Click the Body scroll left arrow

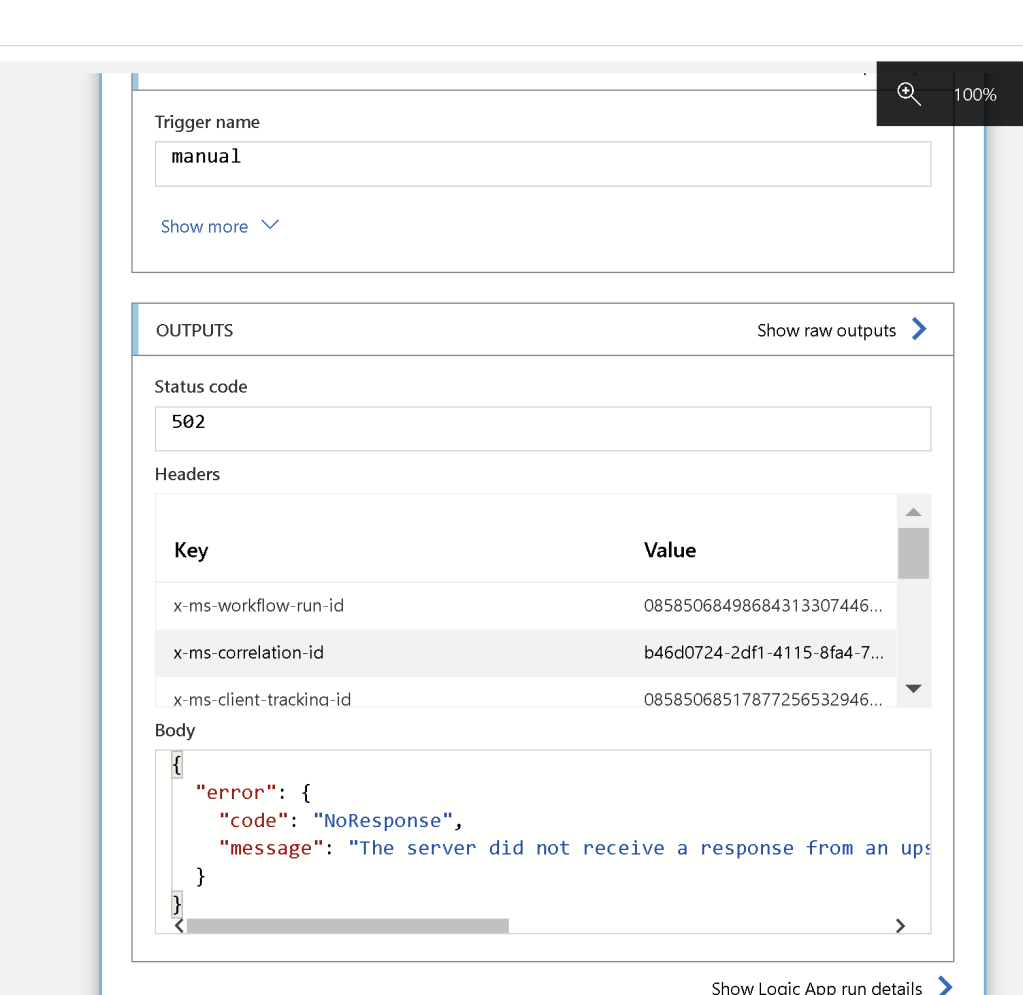179,926
